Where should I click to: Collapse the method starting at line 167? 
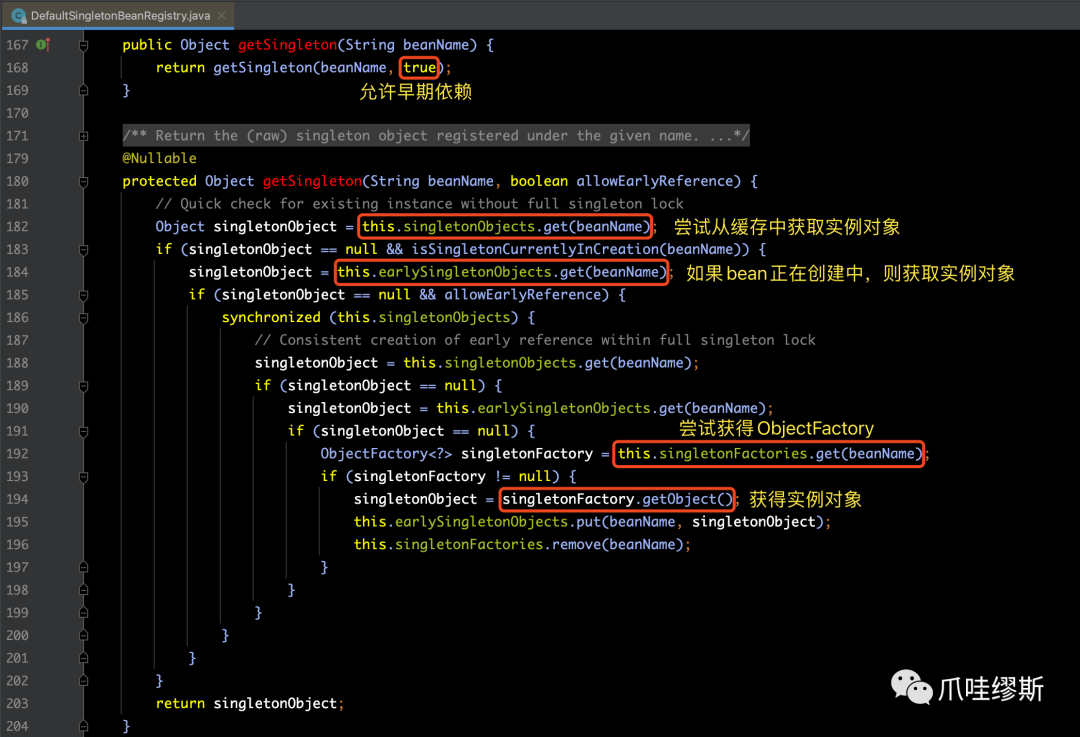pos(83,45)
